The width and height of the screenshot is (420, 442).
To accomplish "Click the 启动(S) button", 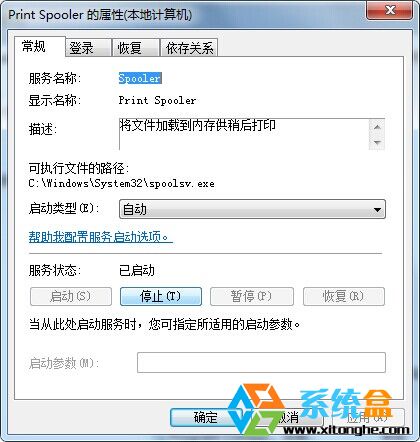I will point(71,296).
